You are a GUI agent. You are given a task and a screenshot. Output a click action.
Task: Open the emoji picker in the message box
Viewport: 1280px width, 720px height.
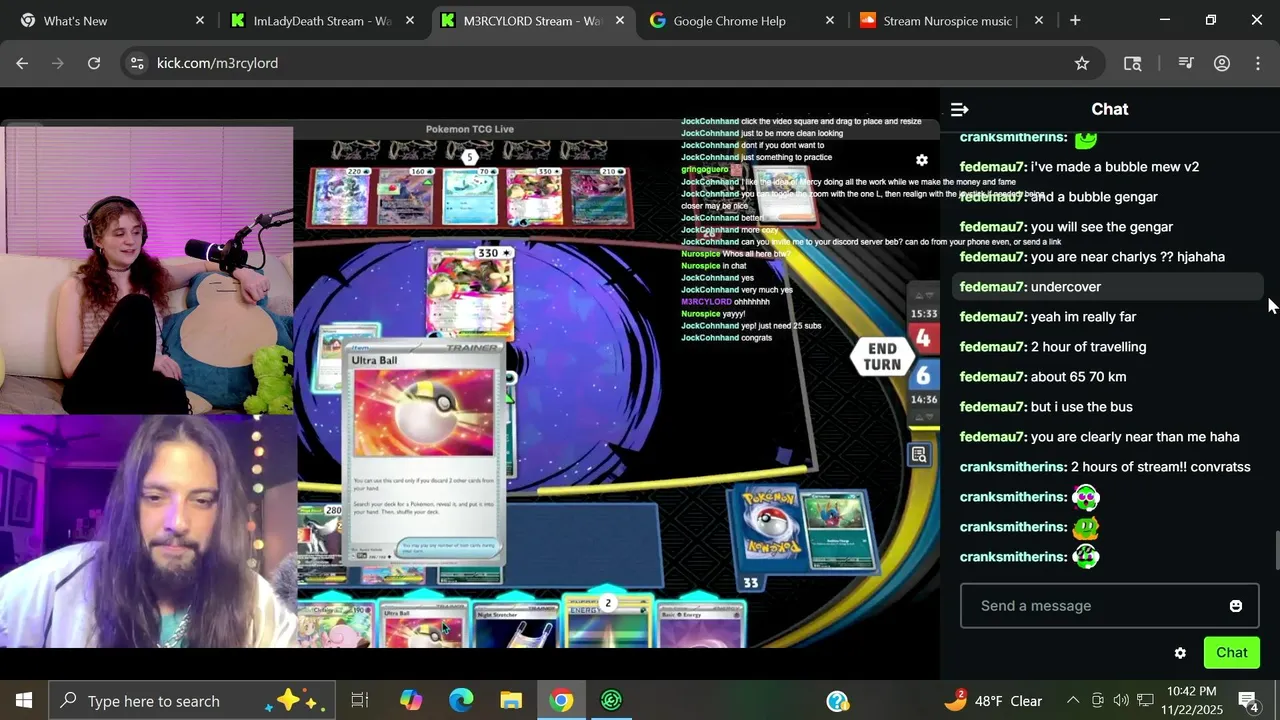pos(1235,606)
